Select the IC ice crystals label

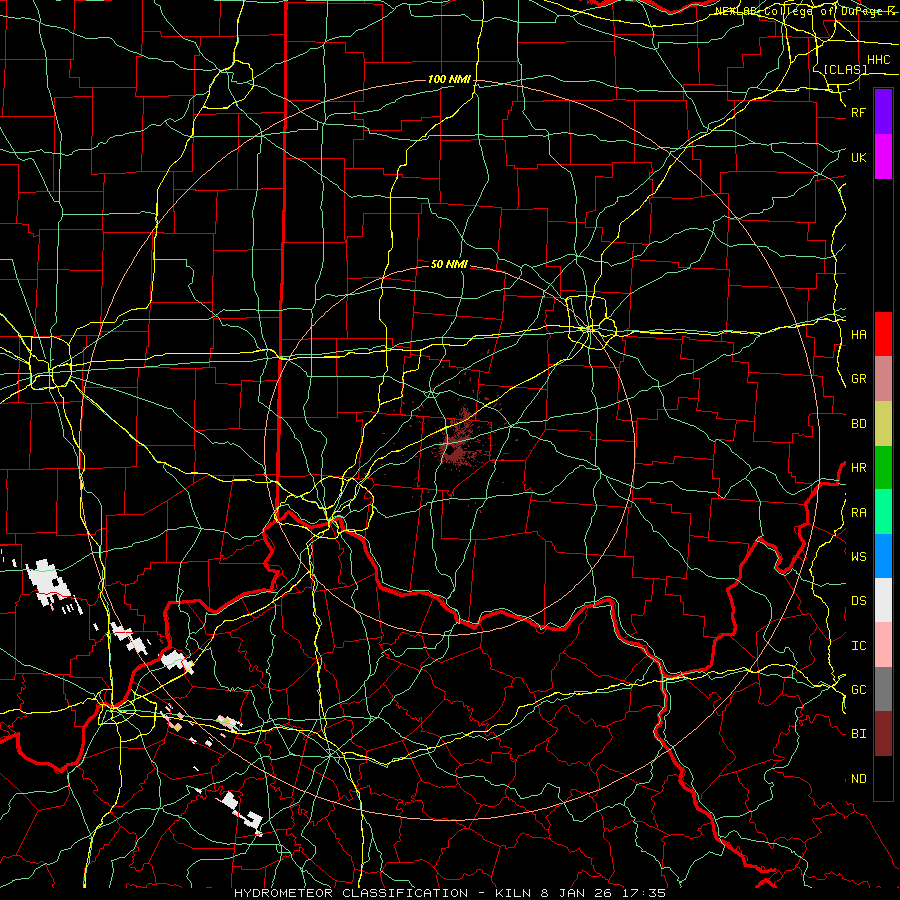point(858,646)
